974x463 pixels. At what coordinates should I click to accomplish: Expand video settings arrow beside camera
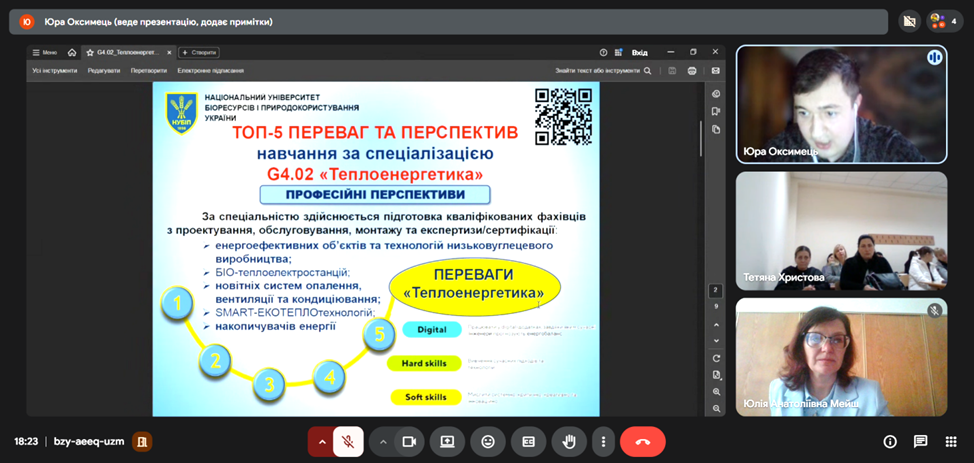pos(383,442)
